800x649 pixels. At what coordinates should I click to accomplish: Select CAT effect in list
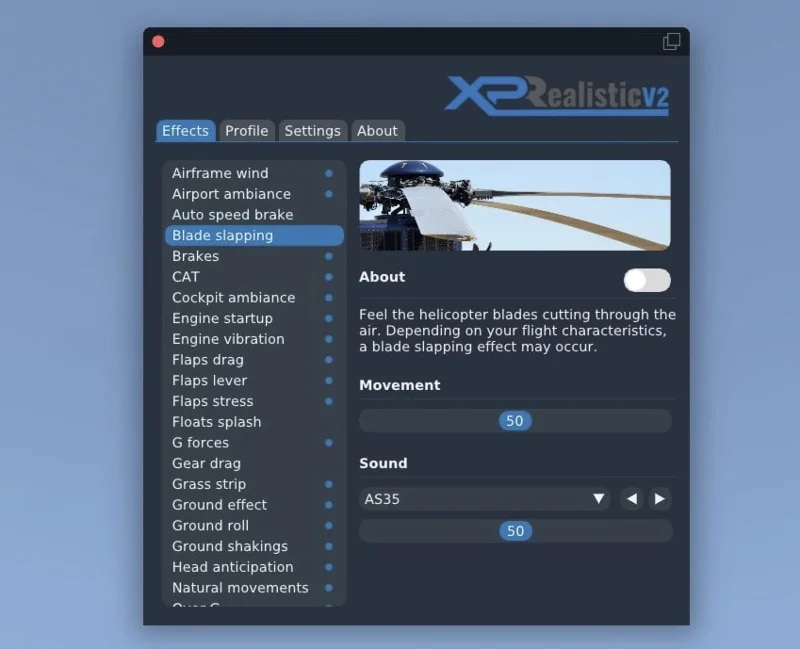click(x=254, y=277)
